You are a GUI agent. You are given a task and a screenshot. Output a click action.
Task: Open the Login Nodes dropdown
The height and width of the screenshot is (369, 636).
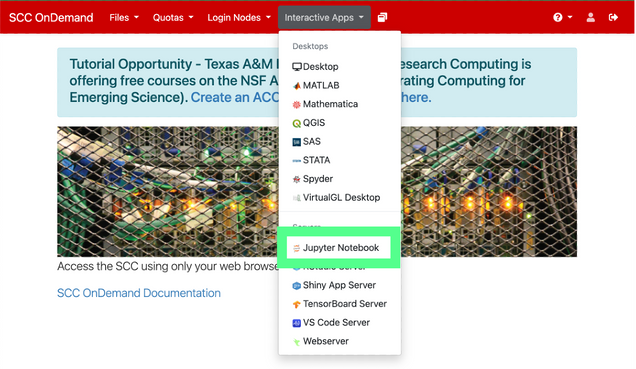(x=239, y=17)
